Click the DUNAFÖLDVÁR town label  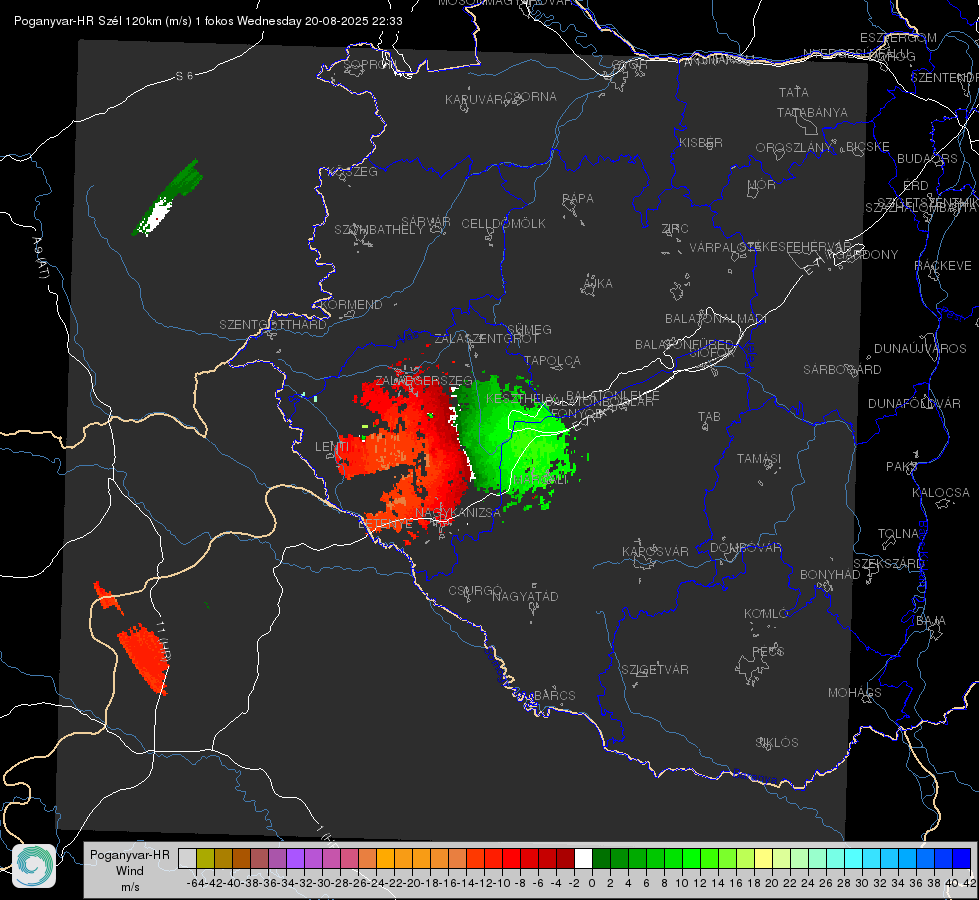[x=914, y=403]
